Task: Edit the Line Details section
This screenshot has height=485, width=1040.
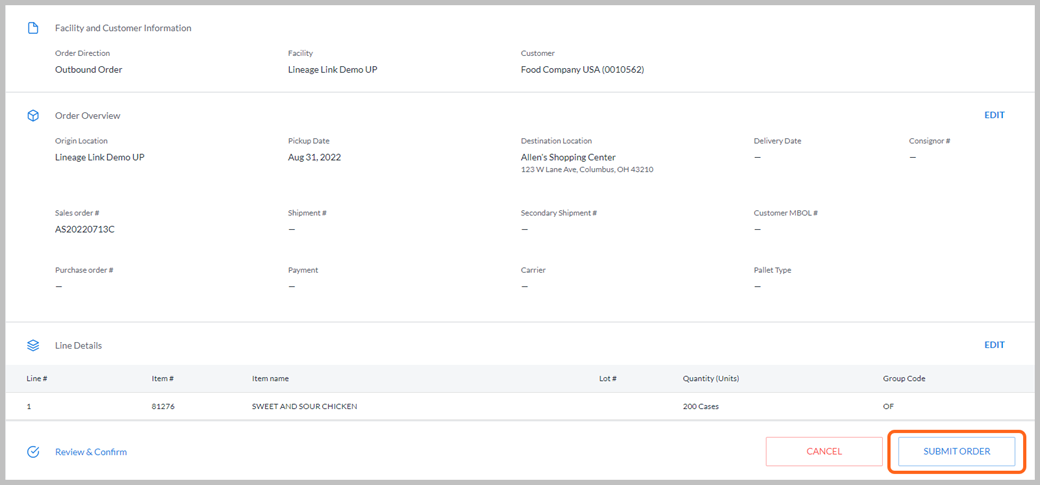Action: 994,345
